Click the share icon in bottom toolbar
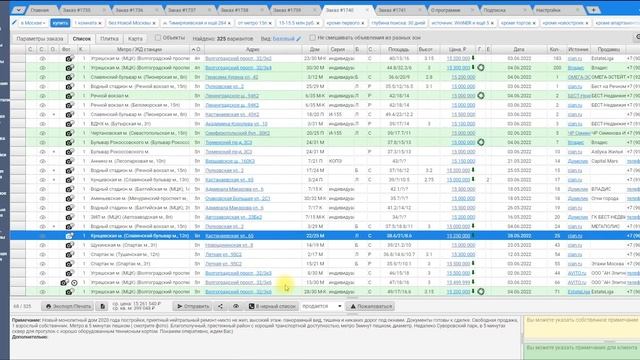Screen dimensions: 640x360 pyautogui.click(x=220, y=306)
